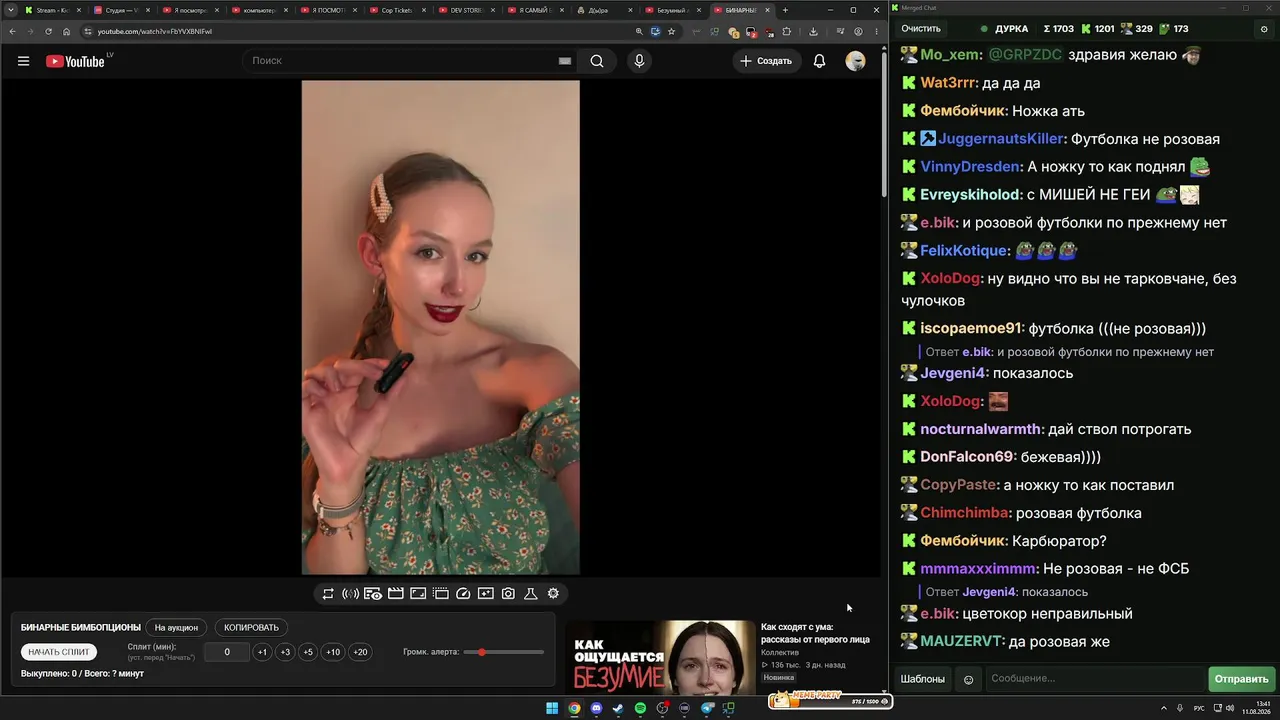Adjust the Громк. алерта volume slider
Screen dimensions: 1280x720
[x=503, y=652]
